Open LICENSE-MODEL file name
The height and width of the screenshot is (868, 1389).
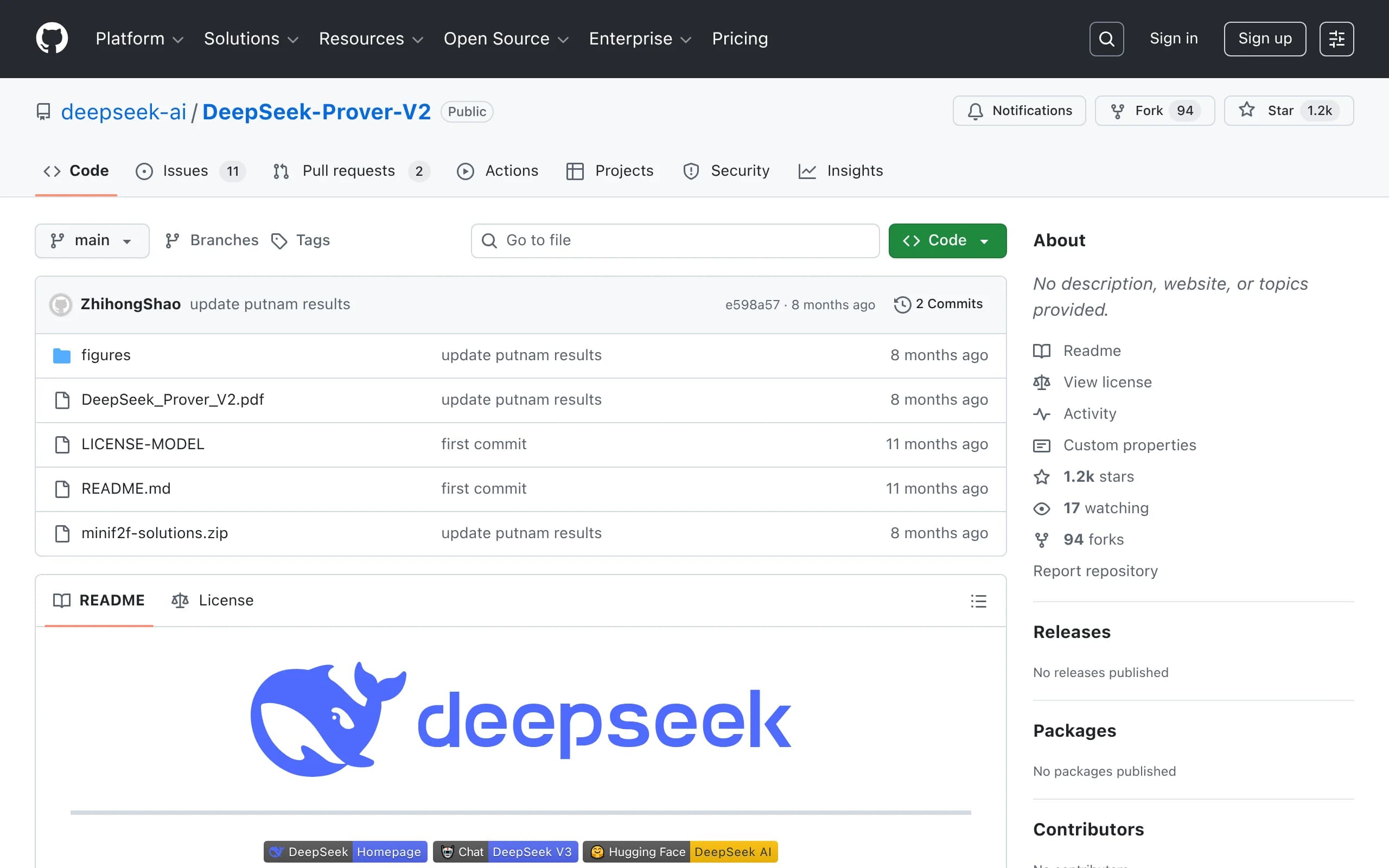click(x=143, y=444)
